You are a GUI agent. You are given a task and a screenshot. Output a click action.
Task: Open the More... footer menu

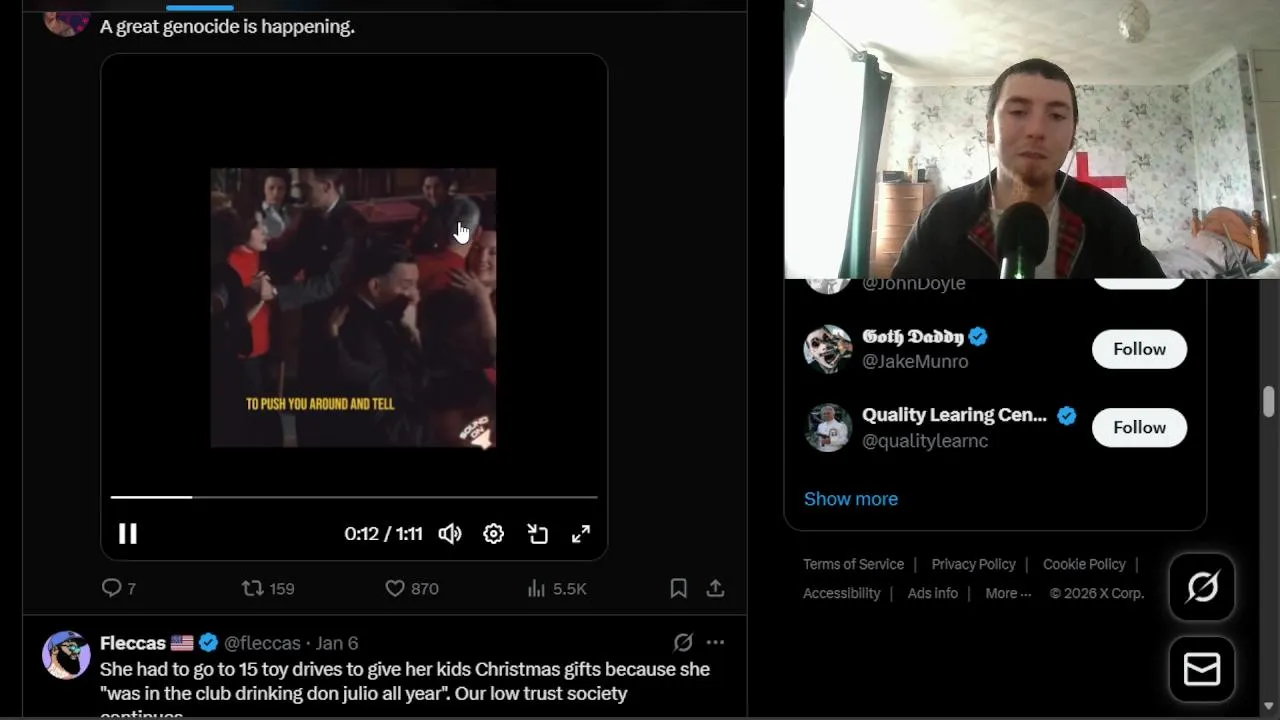pyautogui.click(x=1008, y=593)
